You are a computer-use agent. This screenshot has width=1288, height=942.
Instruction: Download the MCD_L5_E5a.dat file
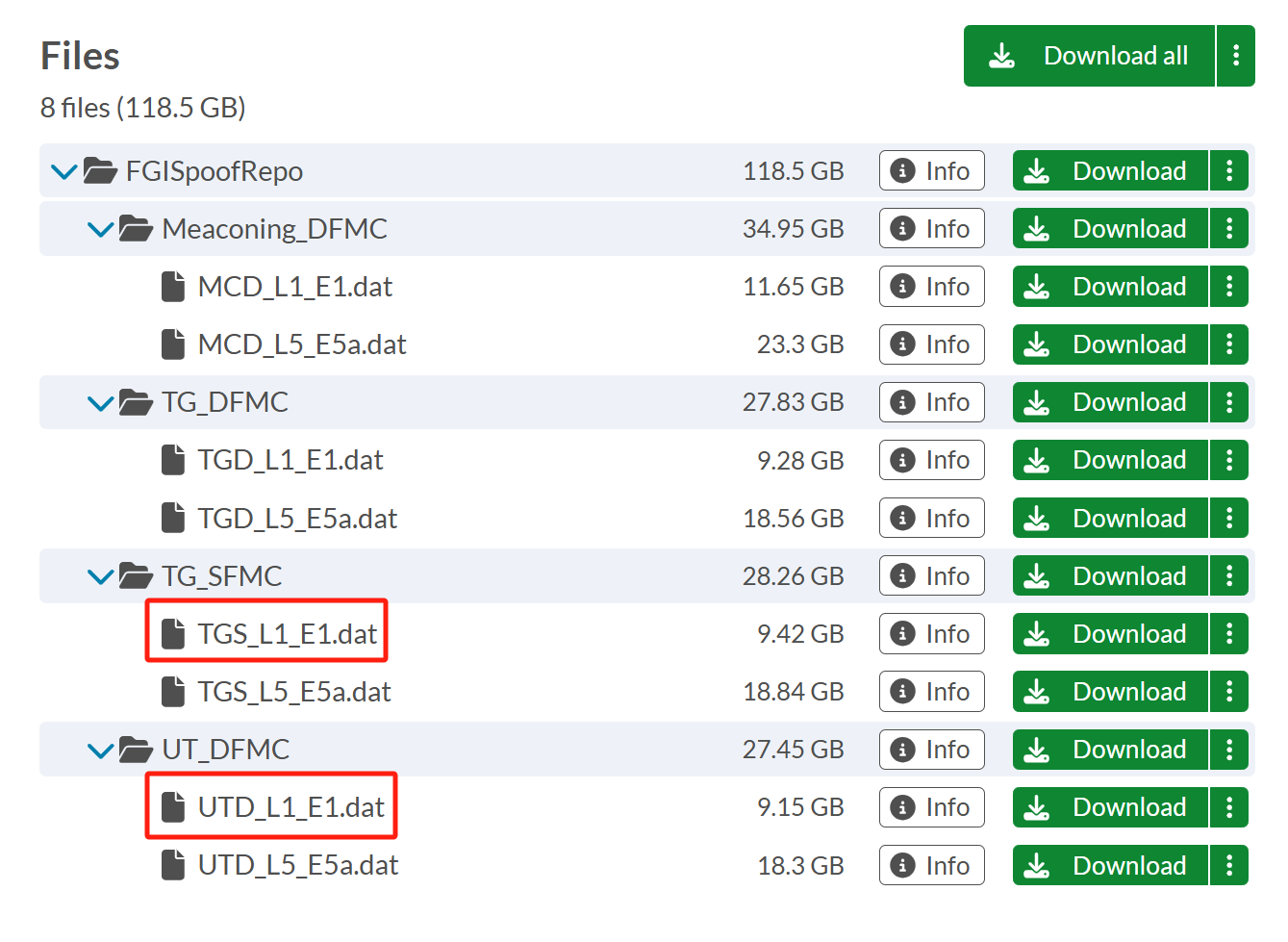tap(1110, 344)
